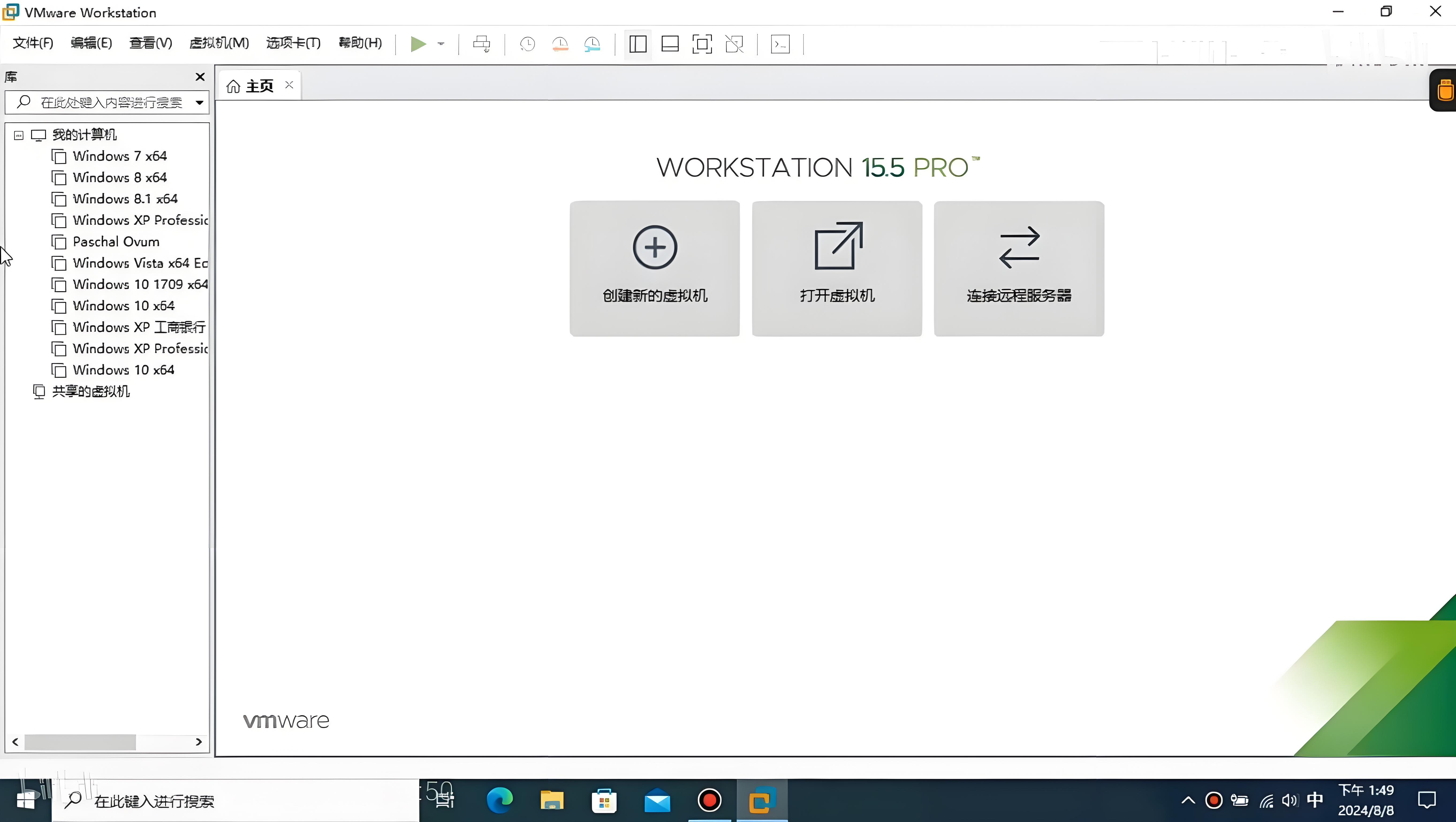This screenshot has height=822, width=1456.
Task: Click Send Ctrl+Alt+Del toolbar icon
Action: (x=481, y=44)
